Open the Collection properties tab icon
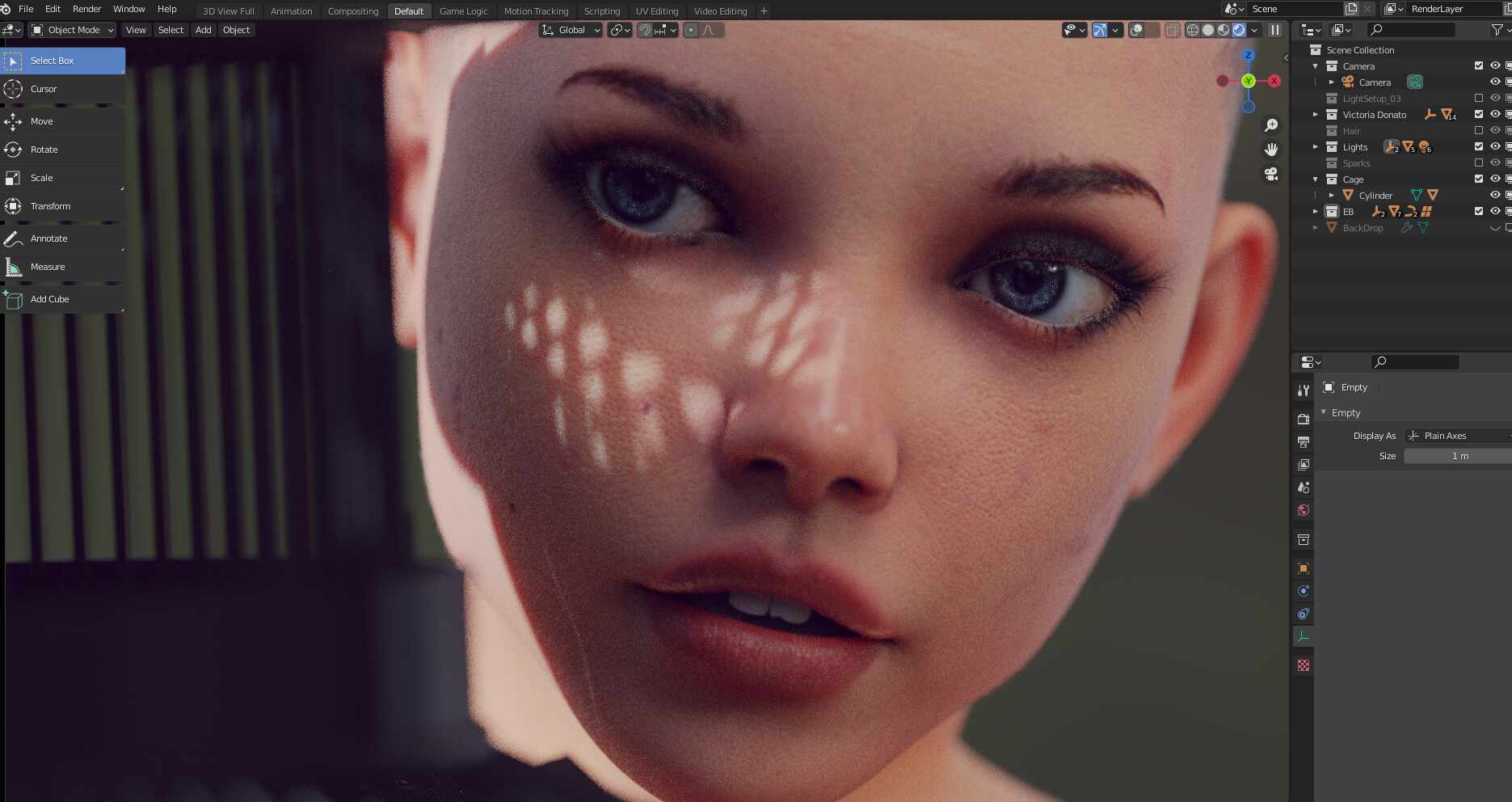Viewport: 1512px width, 802px height. click(1303, 539)
